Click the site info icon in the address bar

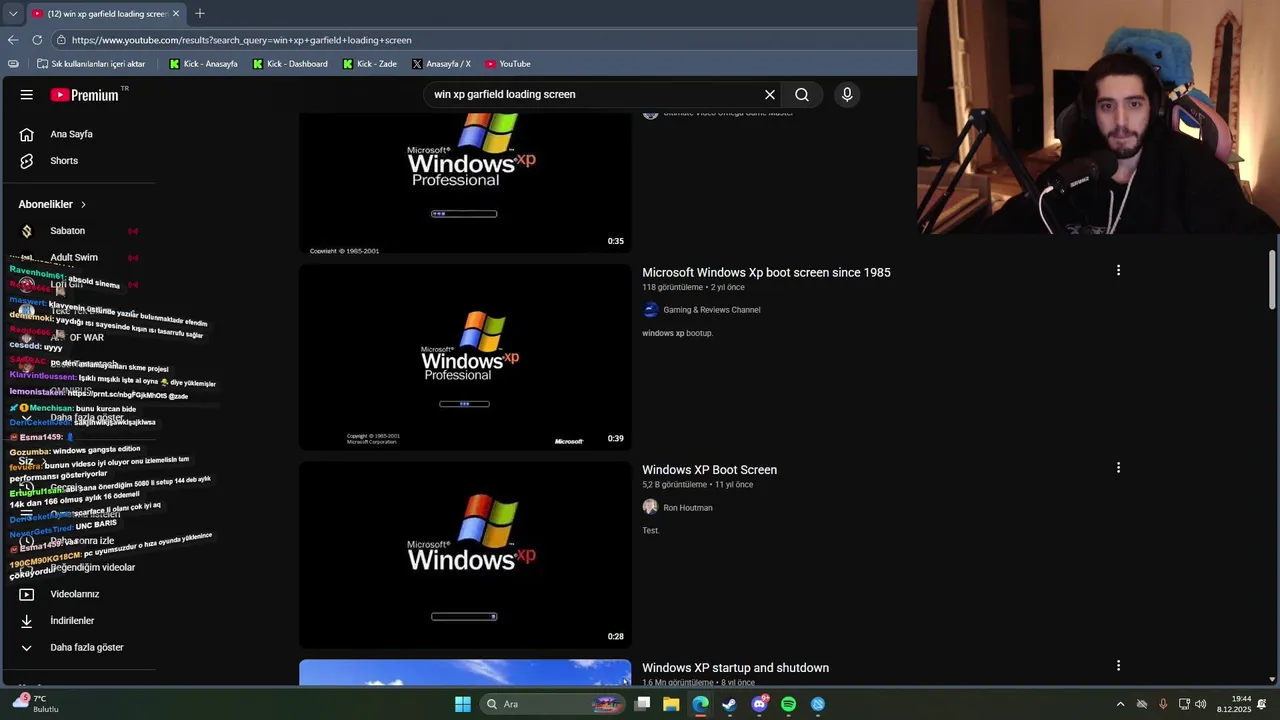61,40
